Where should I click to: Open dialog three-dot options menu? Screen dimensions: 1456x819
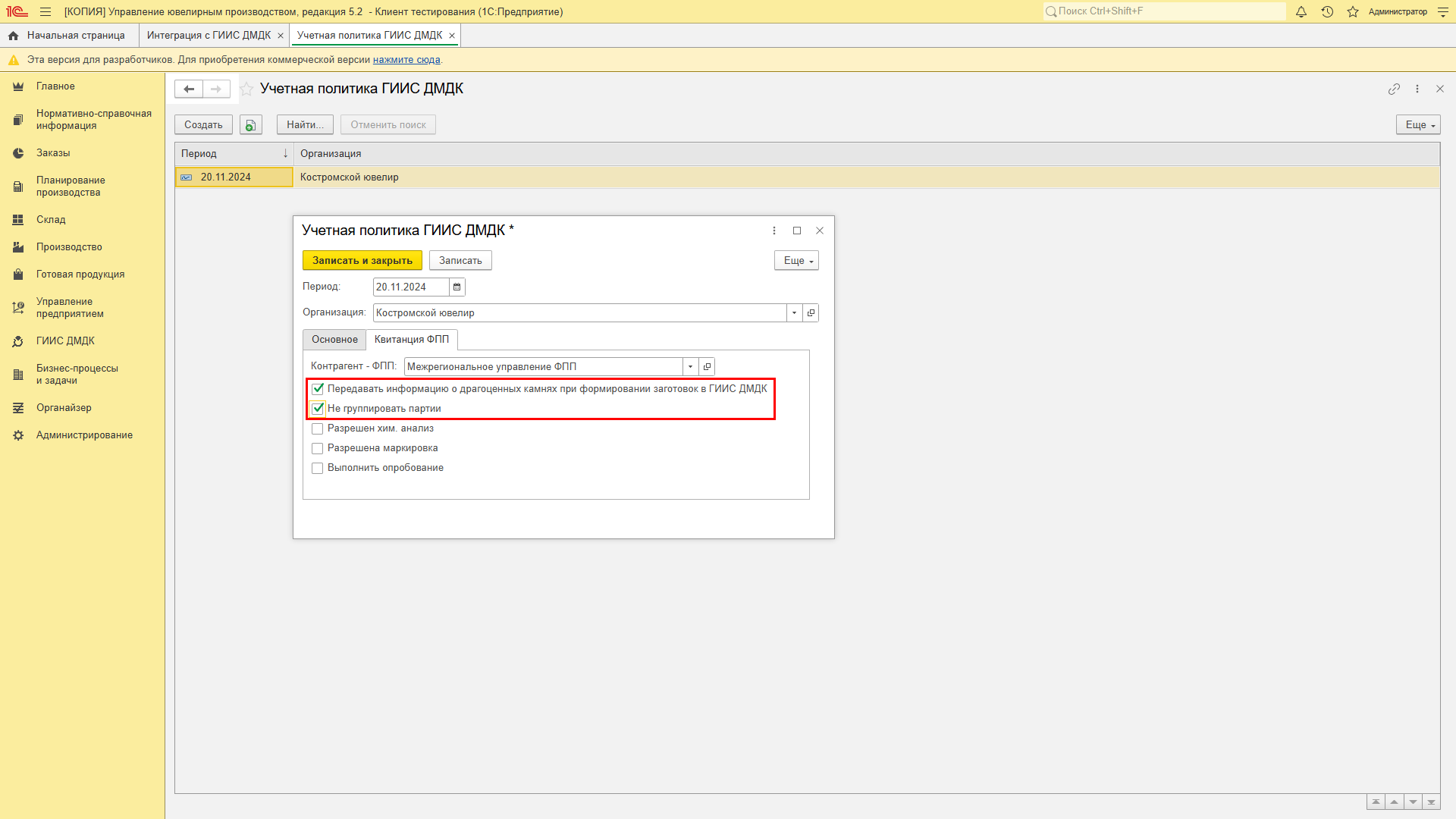(774, 231)
